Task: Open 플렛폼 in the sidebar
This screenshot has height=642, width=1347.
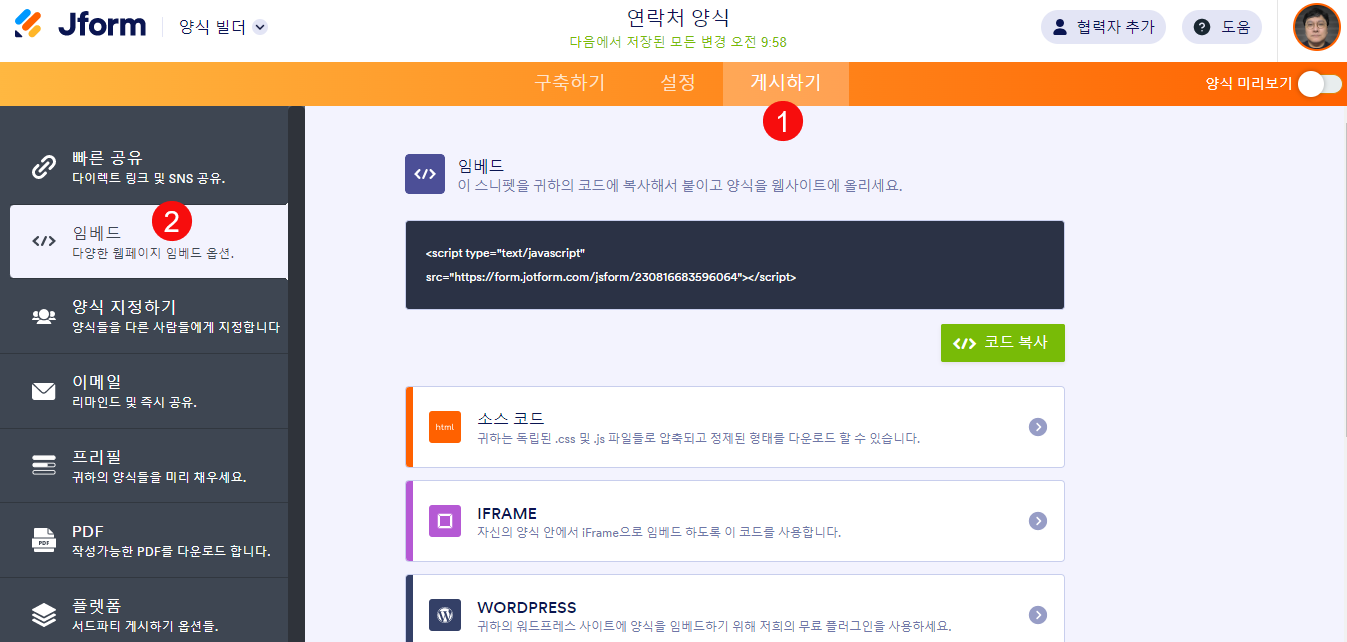Action: pyautogui.click(x=144, y=610)
